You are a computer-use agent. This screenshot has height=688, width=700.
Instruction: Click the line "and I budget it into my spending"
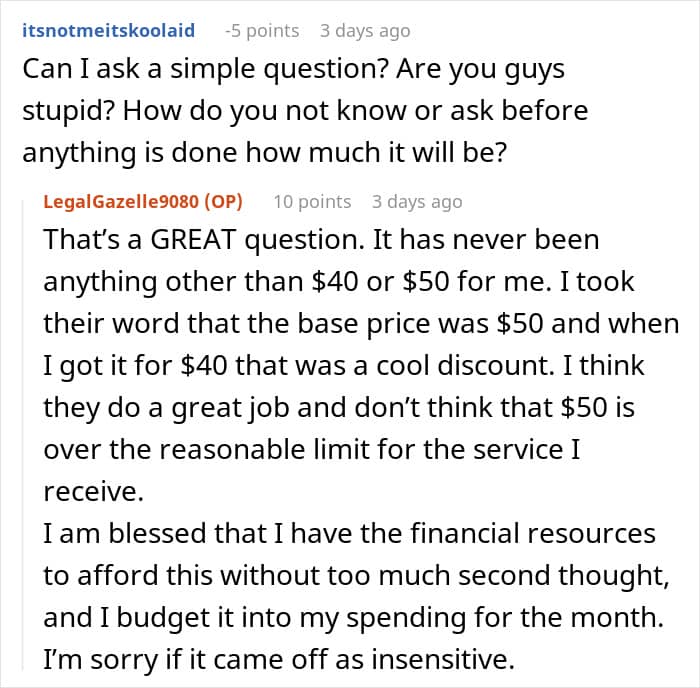(354, 617)
